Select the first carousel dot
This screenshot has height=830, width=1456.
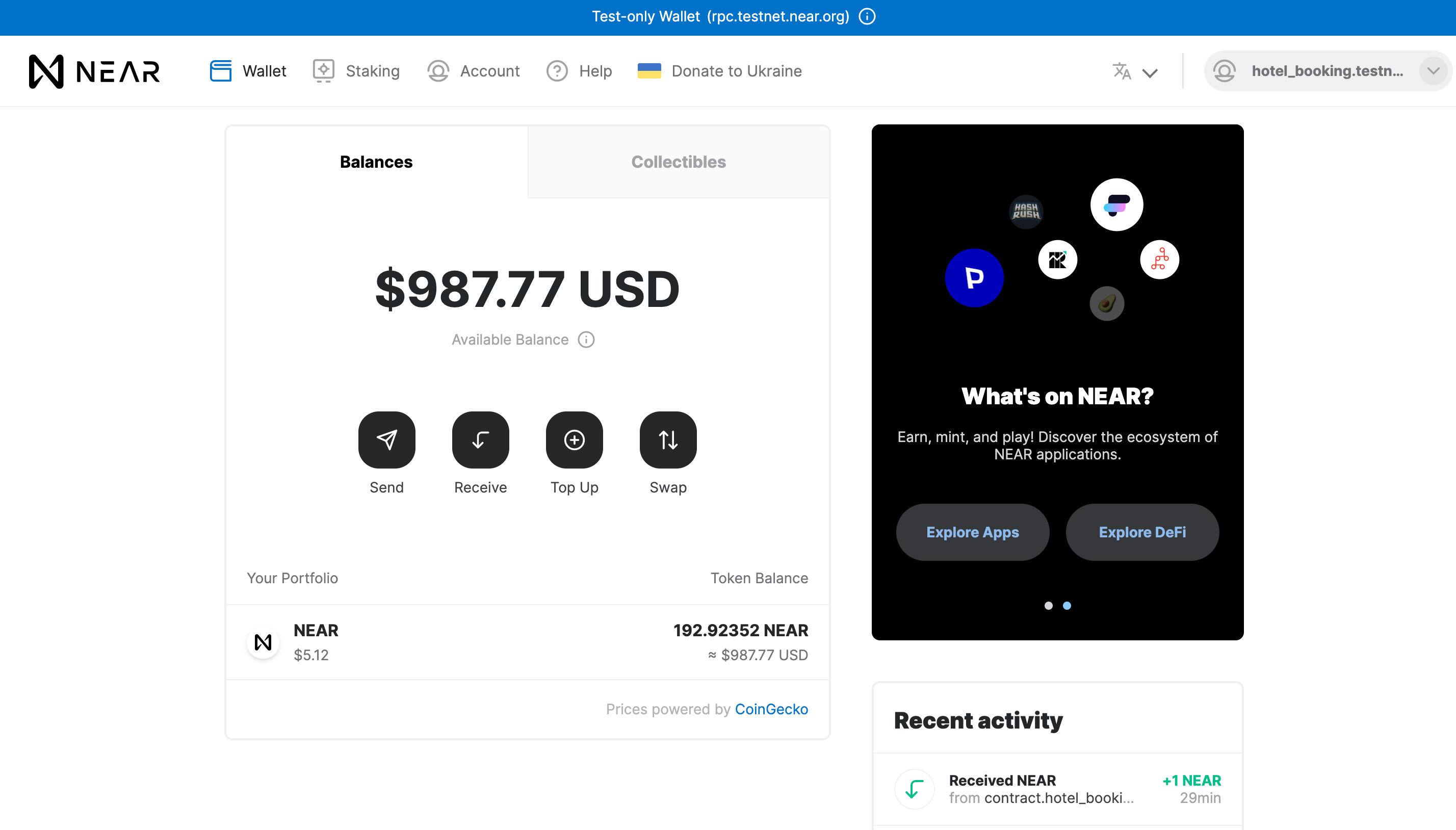point(1048,605)
